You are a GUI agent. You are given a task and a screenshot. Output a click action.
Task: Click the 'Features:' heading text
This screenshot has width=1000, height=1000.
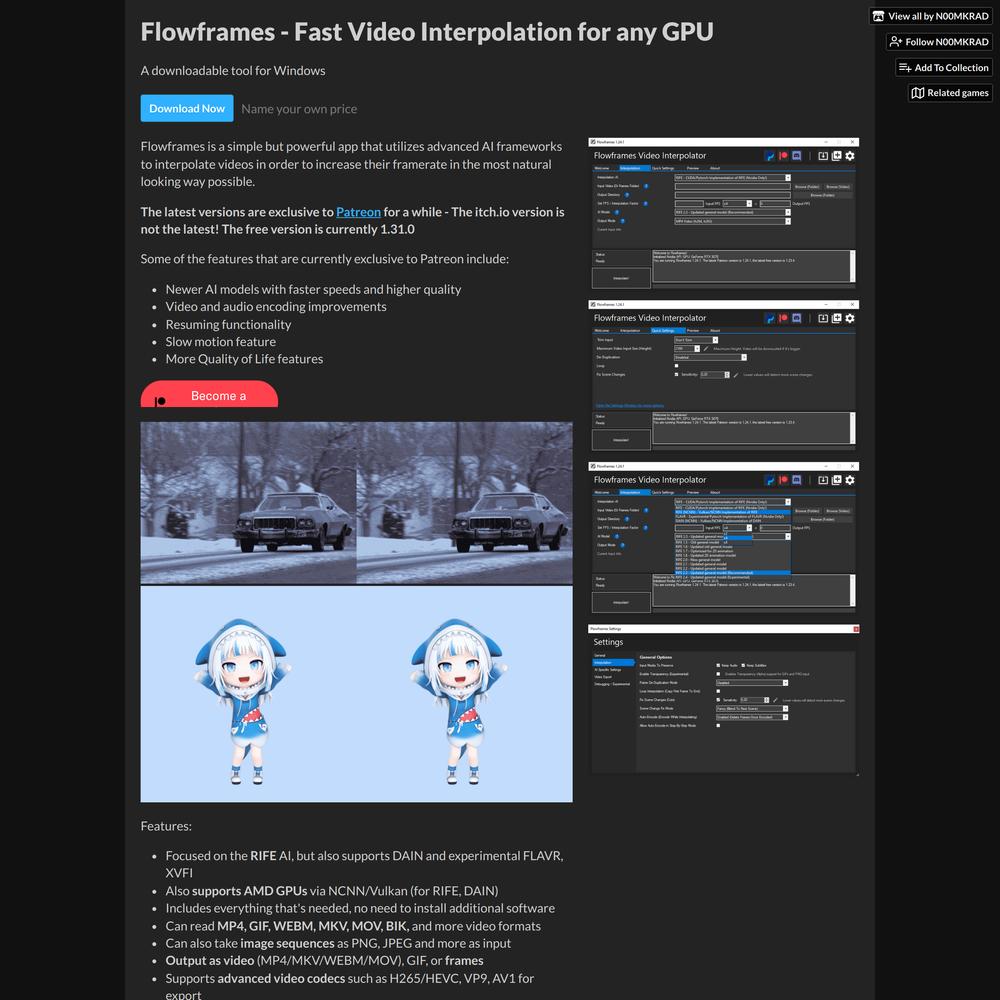click(166, 826)
